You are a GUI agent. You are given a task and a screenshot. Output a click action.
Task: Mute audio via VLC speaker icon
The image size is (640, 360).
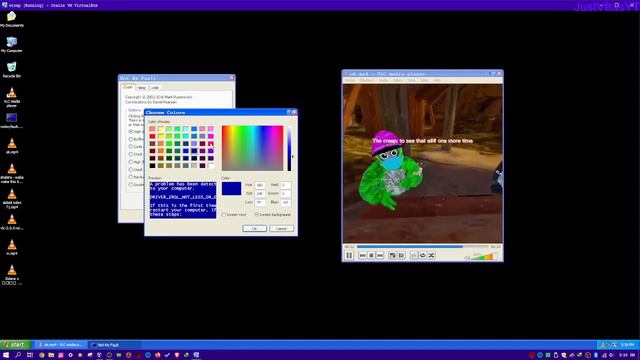point(467,257)
